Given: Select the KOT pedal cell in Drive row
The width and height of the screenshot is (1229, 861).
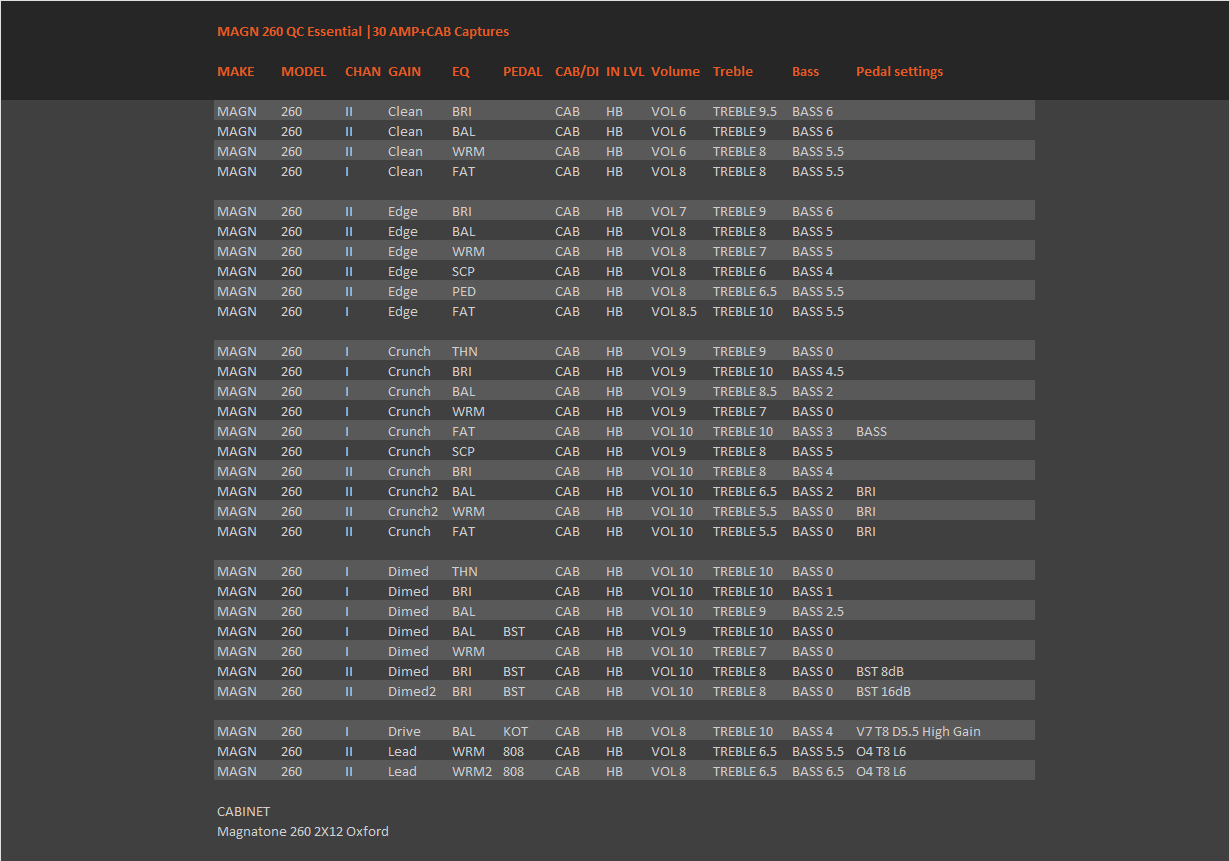Looking at the screenshot, I should point(515,732).
